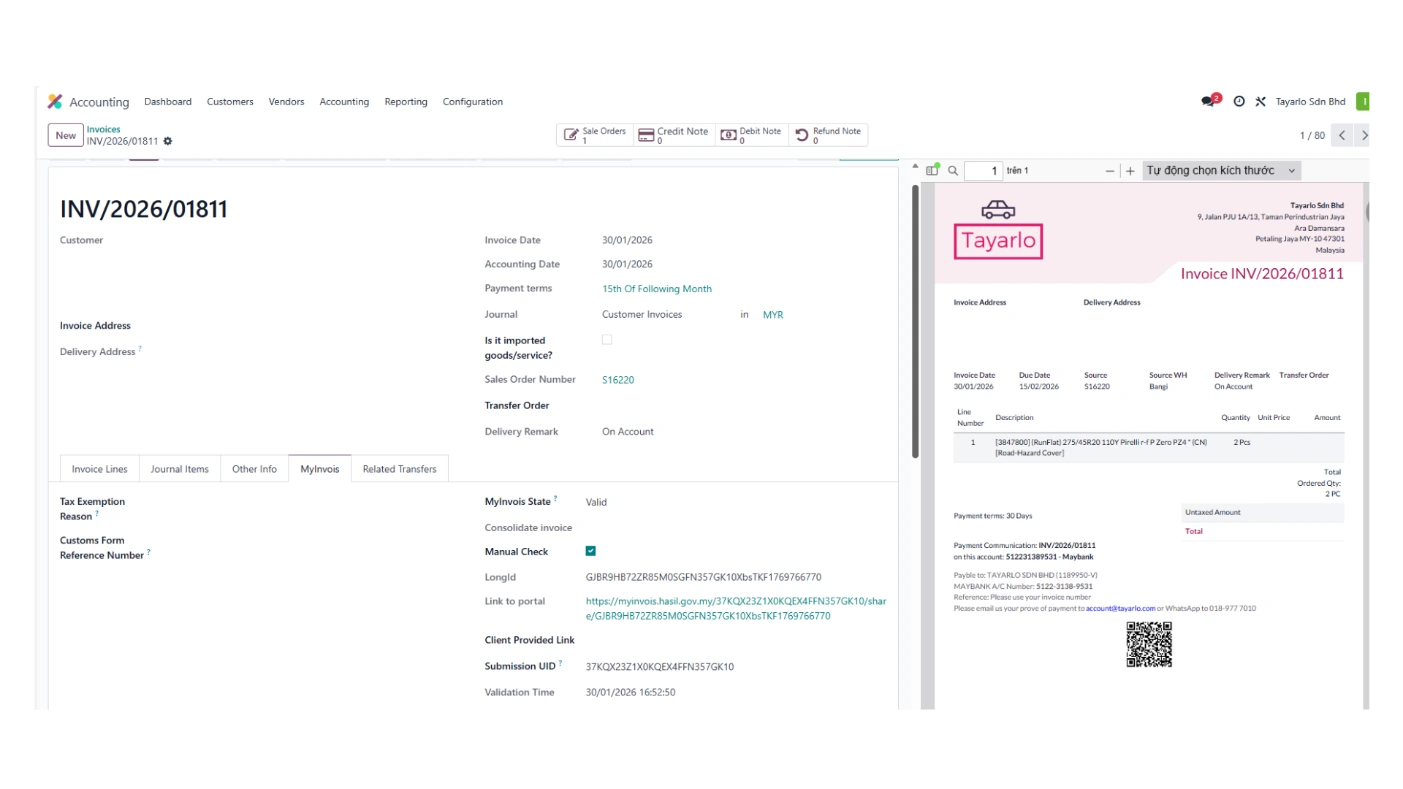Click the PDF search magnifier icon
The height and width of the screenshot is (789, 1403).
pyautogui.click(x=953, y=171)
